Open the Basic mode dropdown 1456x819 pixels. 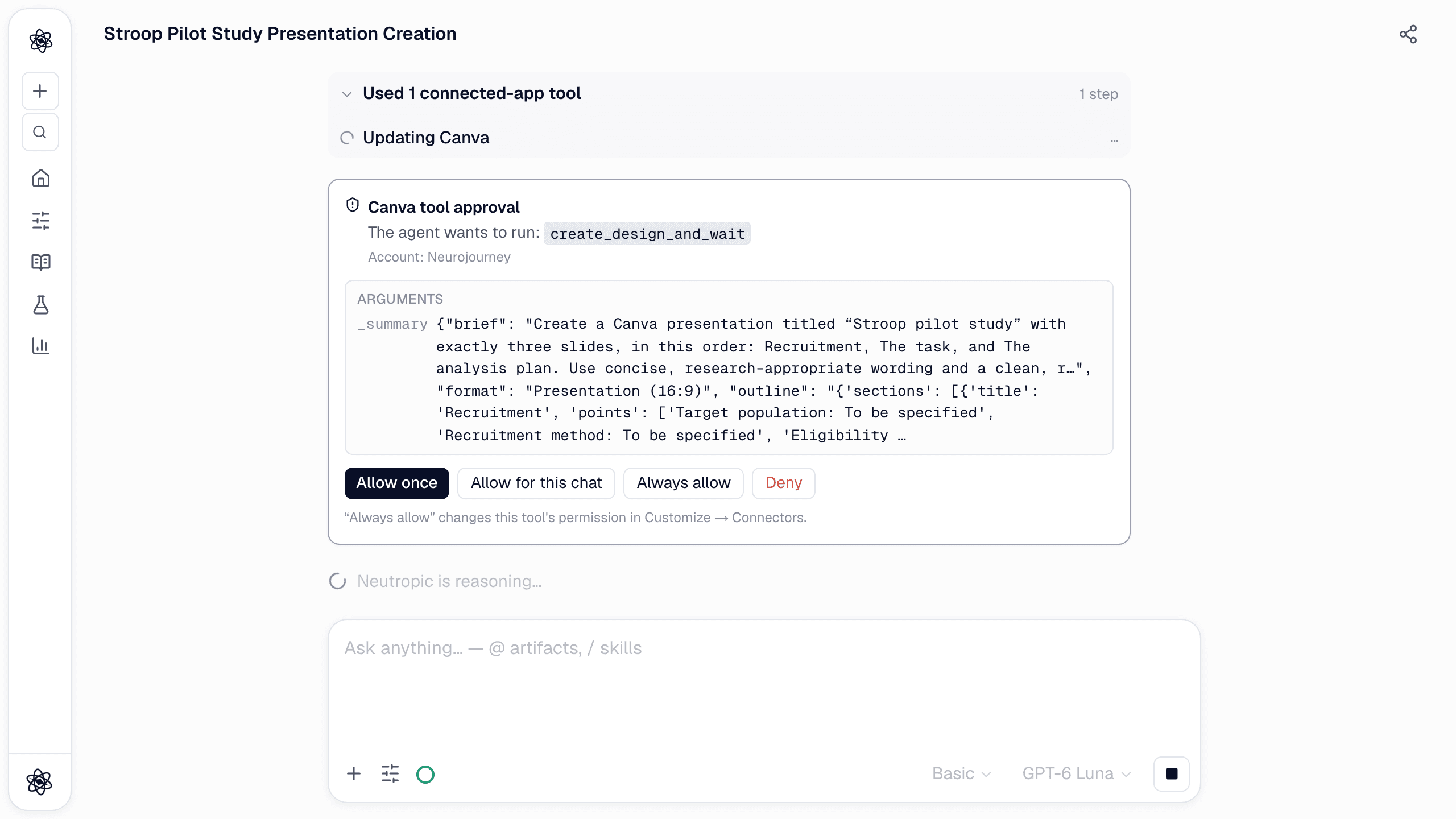[962, 773]
